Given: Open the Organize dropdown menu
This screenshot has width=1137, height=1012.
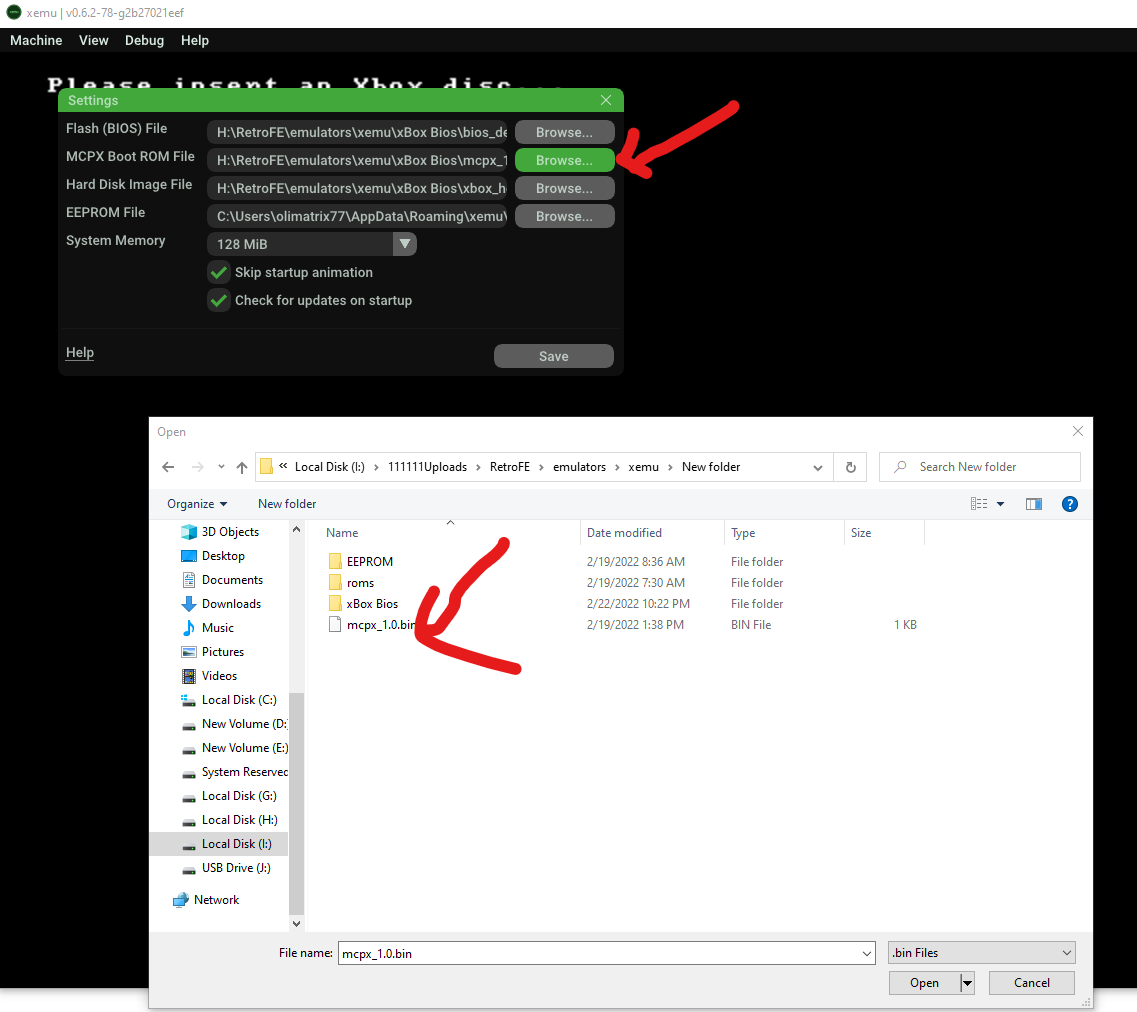Looking at the screenshot, I should click(197, 504).
